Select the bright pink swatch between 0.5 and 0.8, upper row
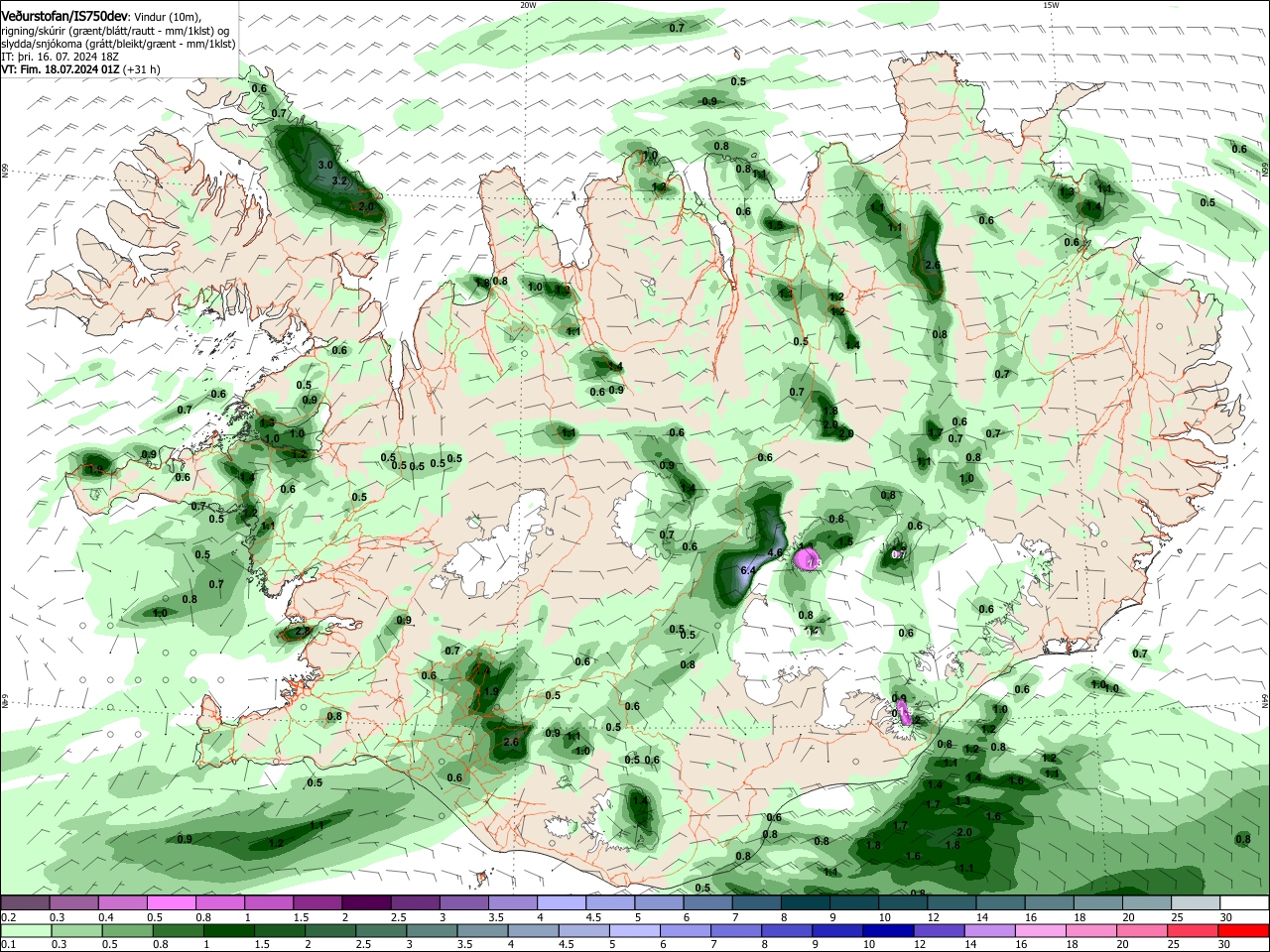Viewport: 1270px width, 952px height. tap(171, 902)
